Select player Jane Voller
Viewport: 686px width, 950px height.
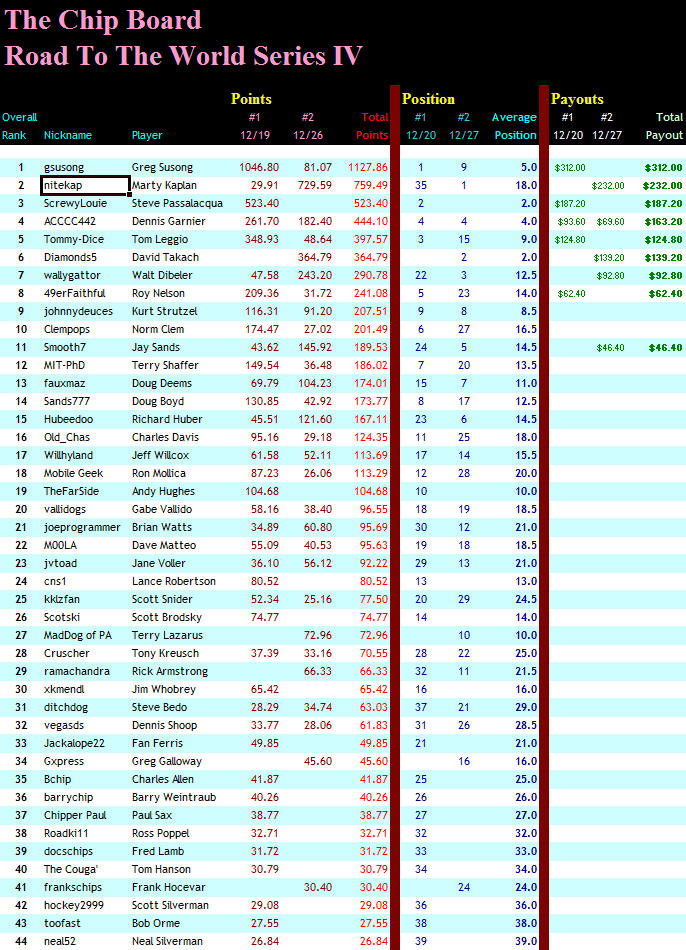pyautogui.click(x=159, y=563)
